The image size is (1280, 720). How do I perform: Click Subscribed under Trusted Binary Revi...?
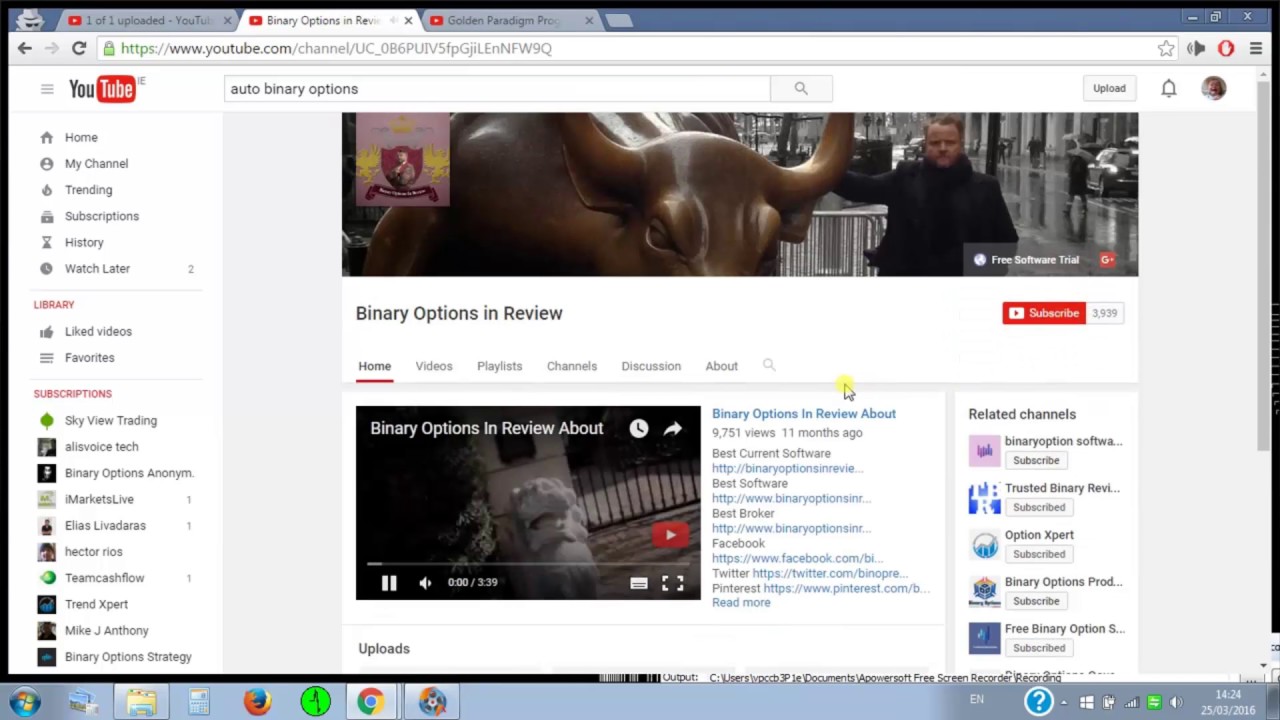tap(1039, 507)
